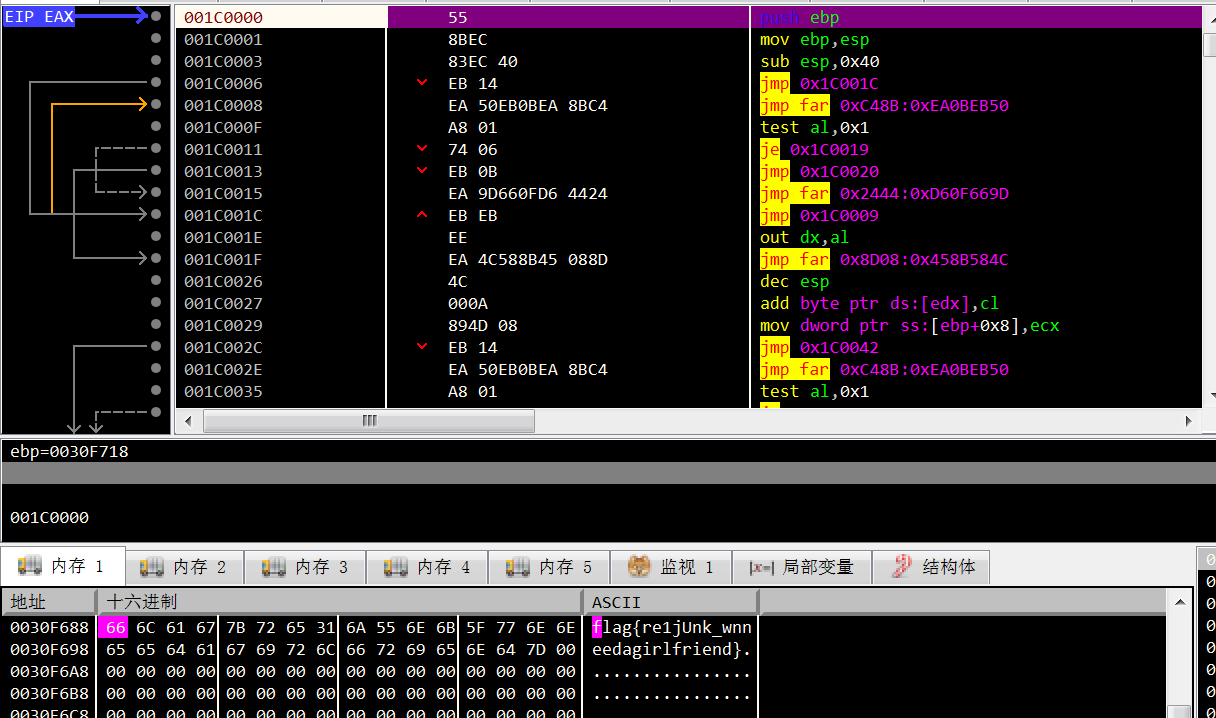
Task: Select 'jmp far 0x2444:0xD60F669D' instruction
Action: [885, 193]
